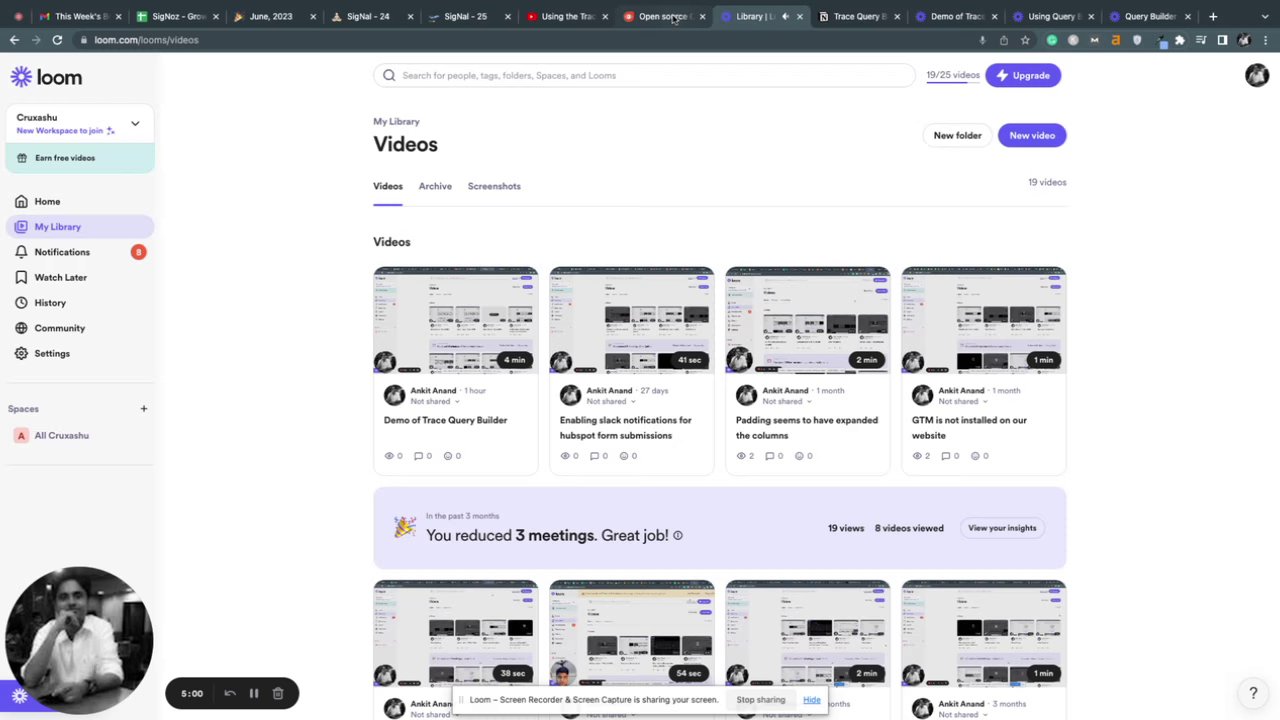1280x720 pixels.
Task: Reload the page with the refresh icon
Action: 57,40
